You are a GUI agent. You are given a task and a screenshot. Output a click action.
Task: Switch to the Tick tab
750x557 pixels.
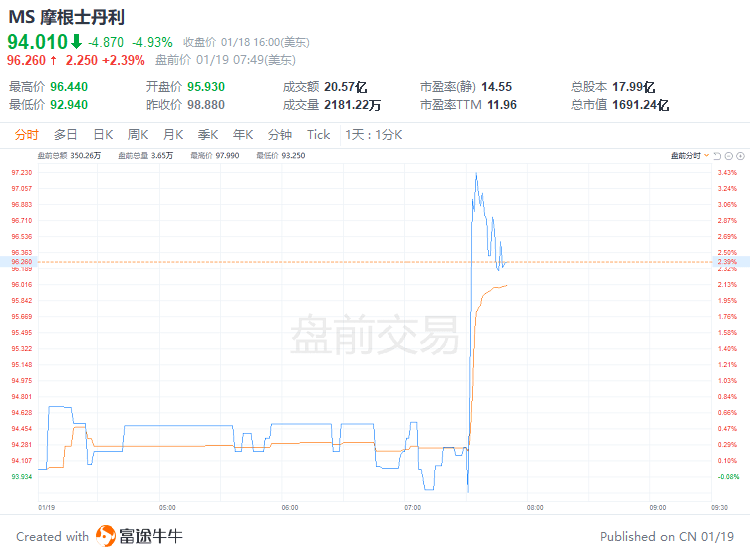318,135
